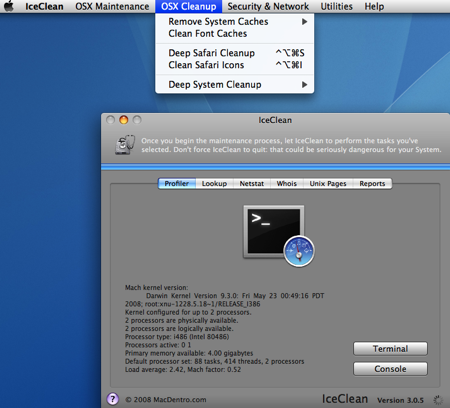
Task: Click the Console button
Action: [x=390, y=369]
